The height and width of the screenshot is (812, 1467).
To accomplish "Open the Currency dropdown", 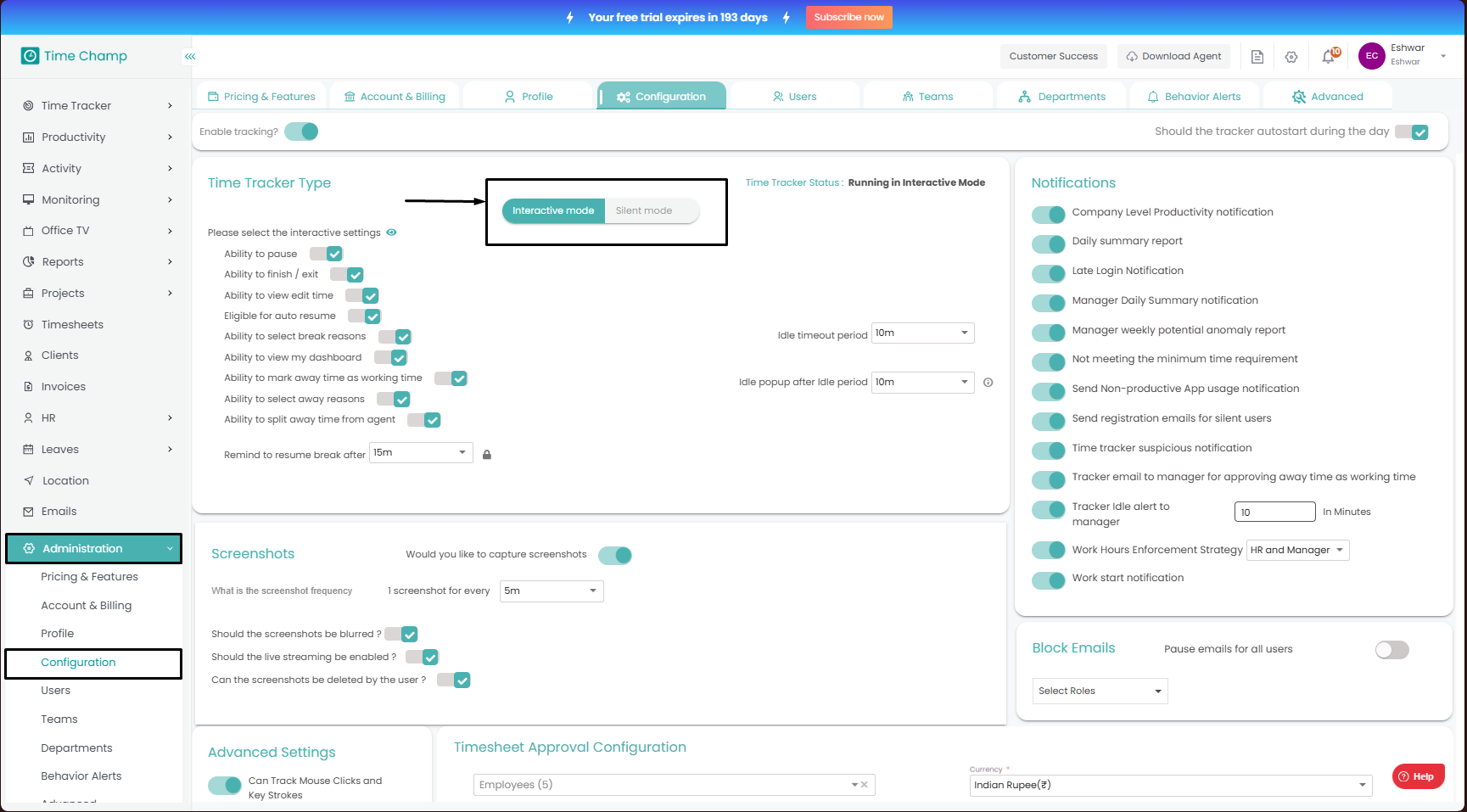I will pos(1171,786).
